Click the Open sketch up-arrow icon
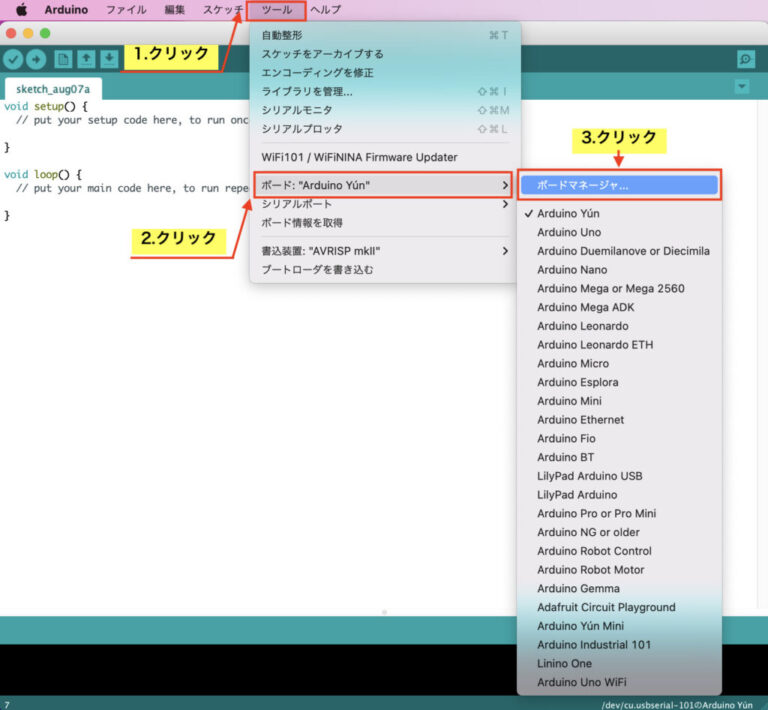The height and width of the screenshot is (710, 768). coord(86,60)
